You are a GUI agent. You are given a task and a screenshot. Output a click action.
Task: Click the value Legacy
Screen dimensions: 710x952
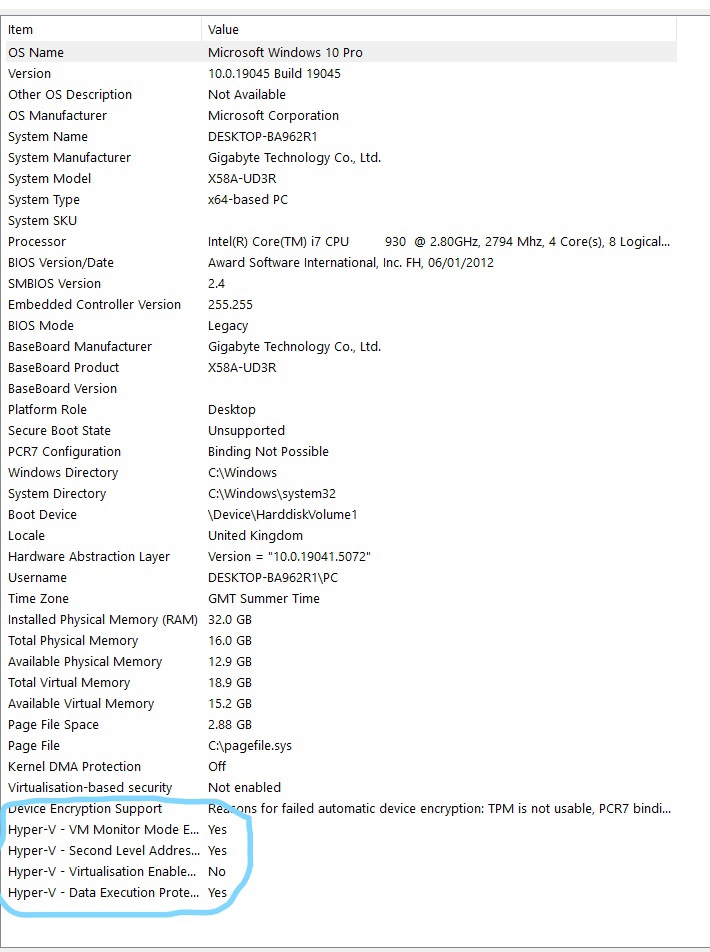(228, 326)
